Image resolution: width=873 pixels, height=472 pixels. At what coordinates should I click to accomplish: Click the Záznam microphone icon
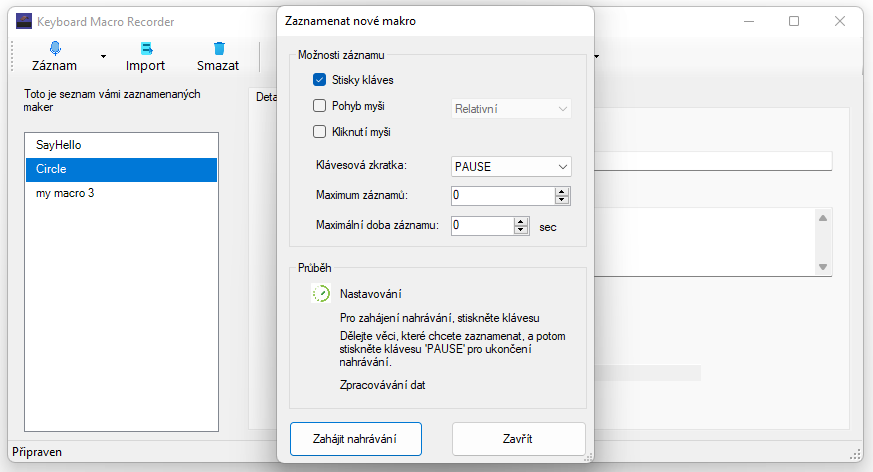pyautogui.click(x=54, y=48)
